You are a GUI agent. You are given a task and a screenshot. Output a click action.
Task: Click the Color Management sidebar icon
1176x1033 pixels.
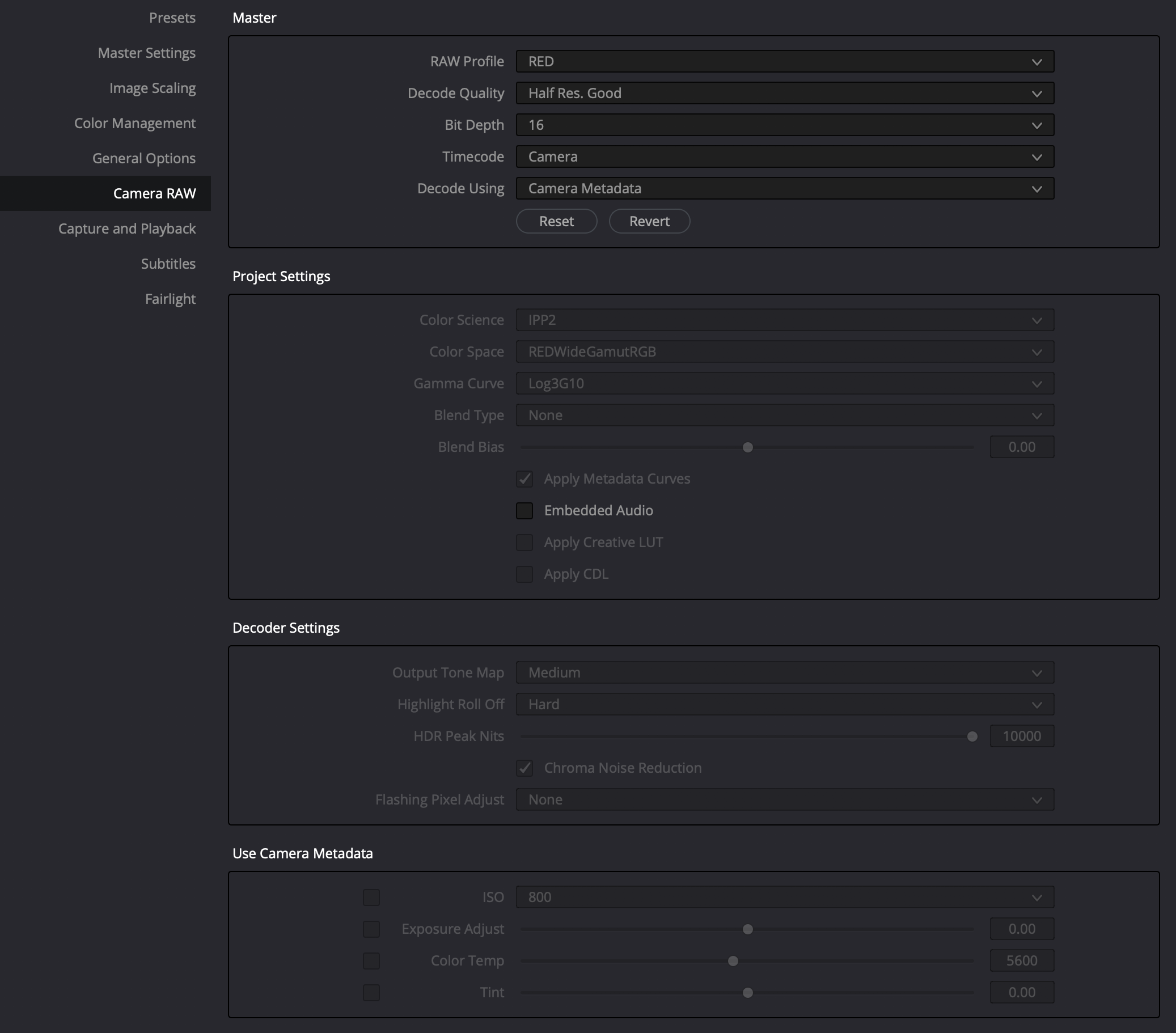point(134,122)
